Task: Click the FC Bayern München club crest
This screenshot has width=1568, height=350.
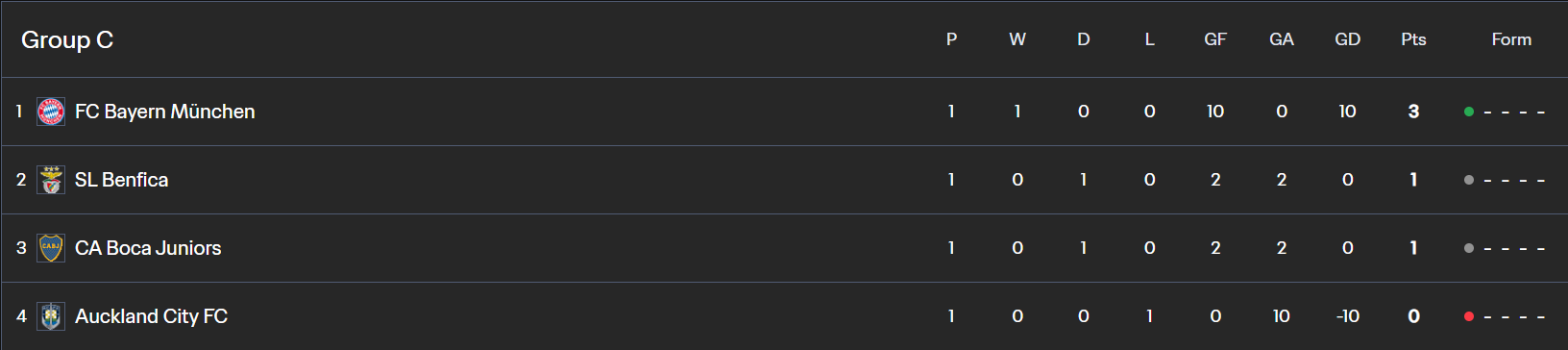Action: point(51,112)
